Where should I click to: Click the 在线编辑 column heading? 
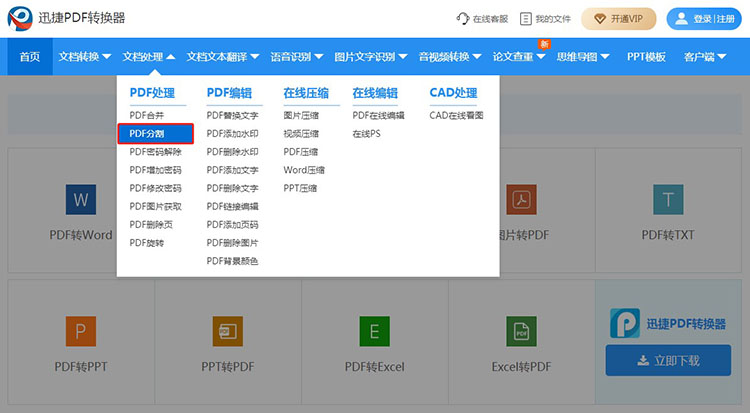point(375,92)
